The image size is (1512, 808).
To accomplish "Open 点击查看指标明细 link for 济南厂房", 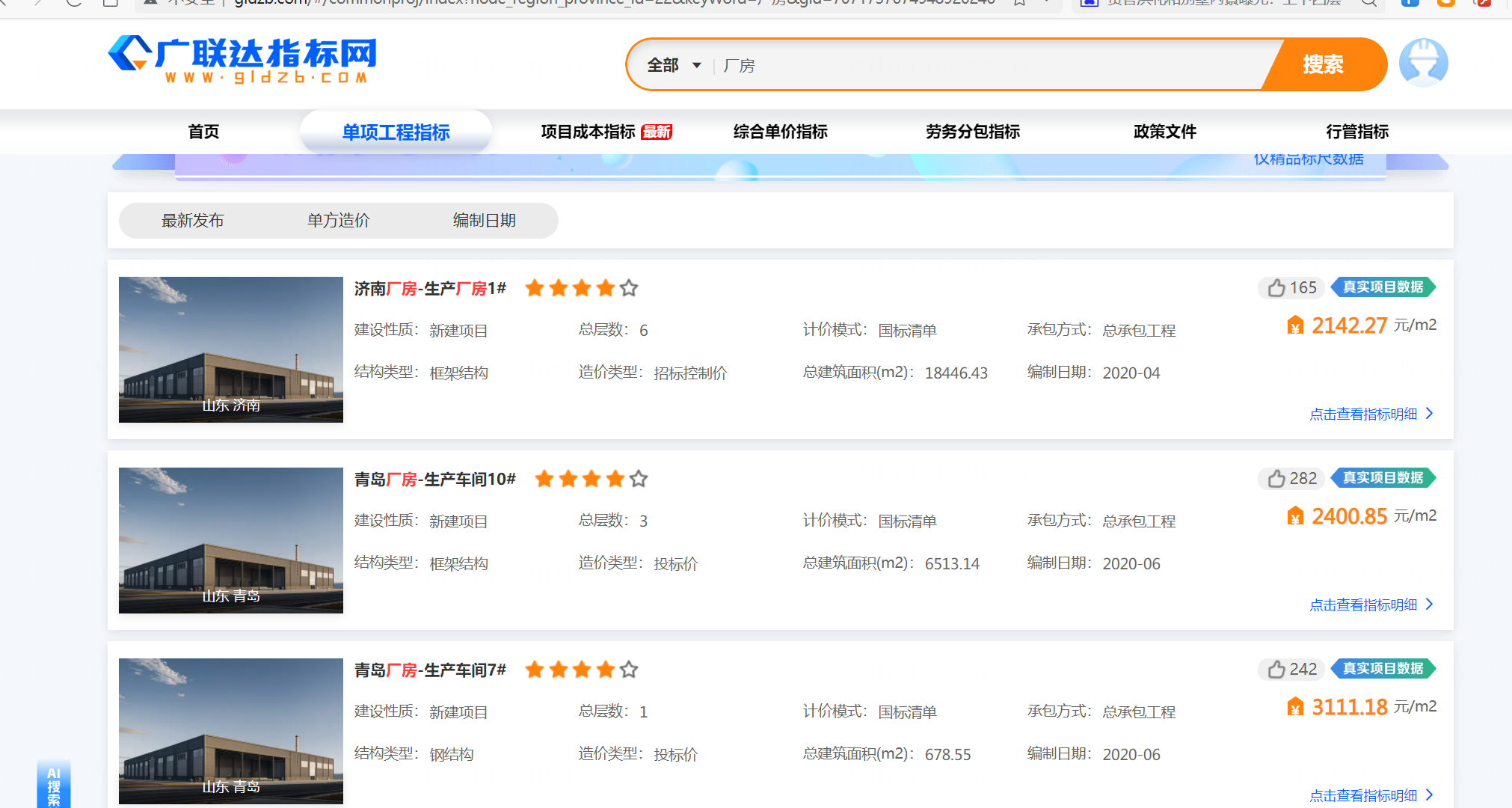I will 1363,413.
